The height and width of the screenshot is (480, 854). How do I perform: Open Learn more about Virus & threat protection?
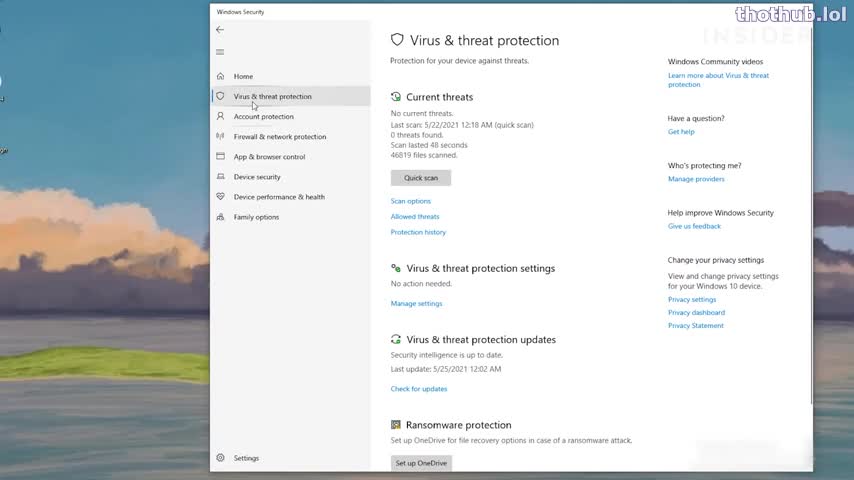[718, 80]
